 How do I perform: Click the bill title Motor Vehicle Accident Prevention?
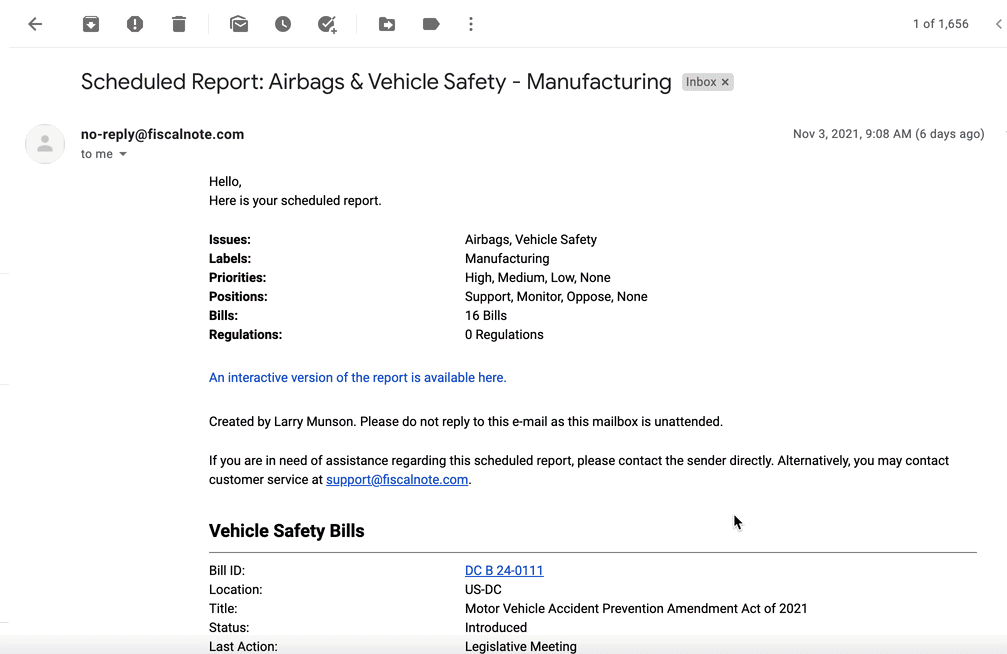[x=636, y=608]
